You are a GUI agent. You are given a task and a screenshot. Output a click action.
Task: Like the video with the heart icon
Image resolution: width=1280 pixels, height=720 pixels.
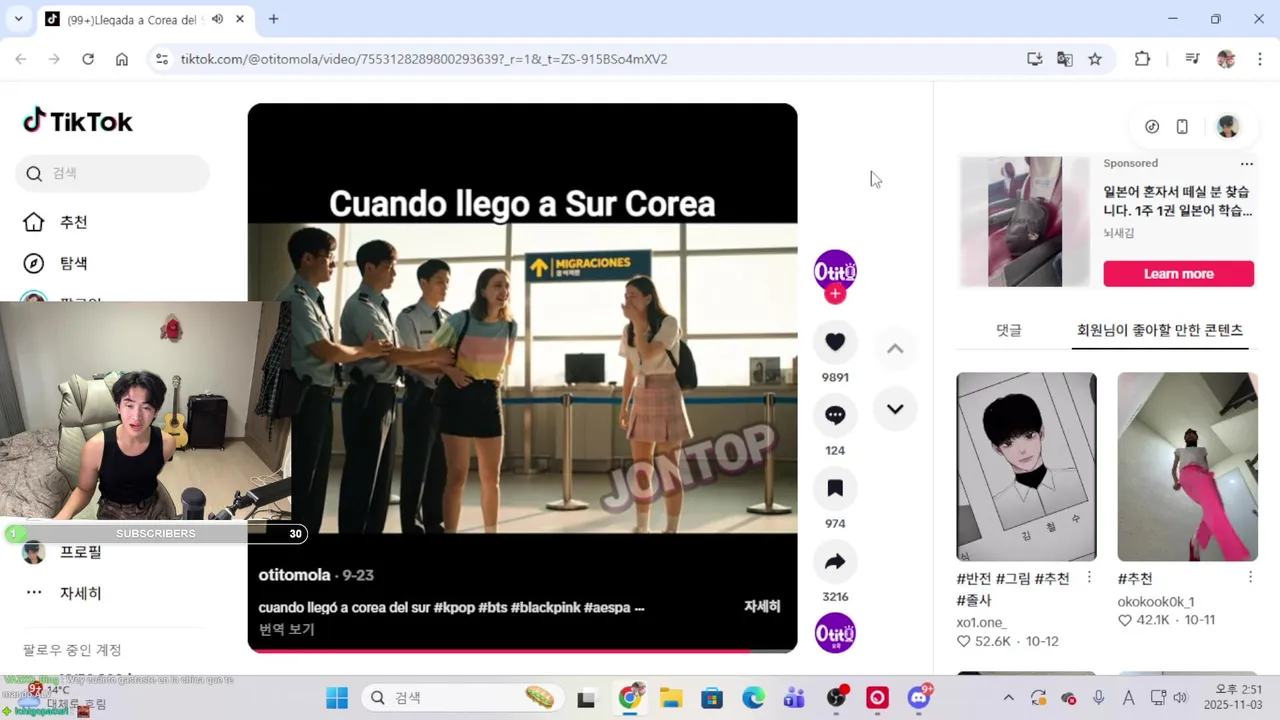click(x=835, y=342)
